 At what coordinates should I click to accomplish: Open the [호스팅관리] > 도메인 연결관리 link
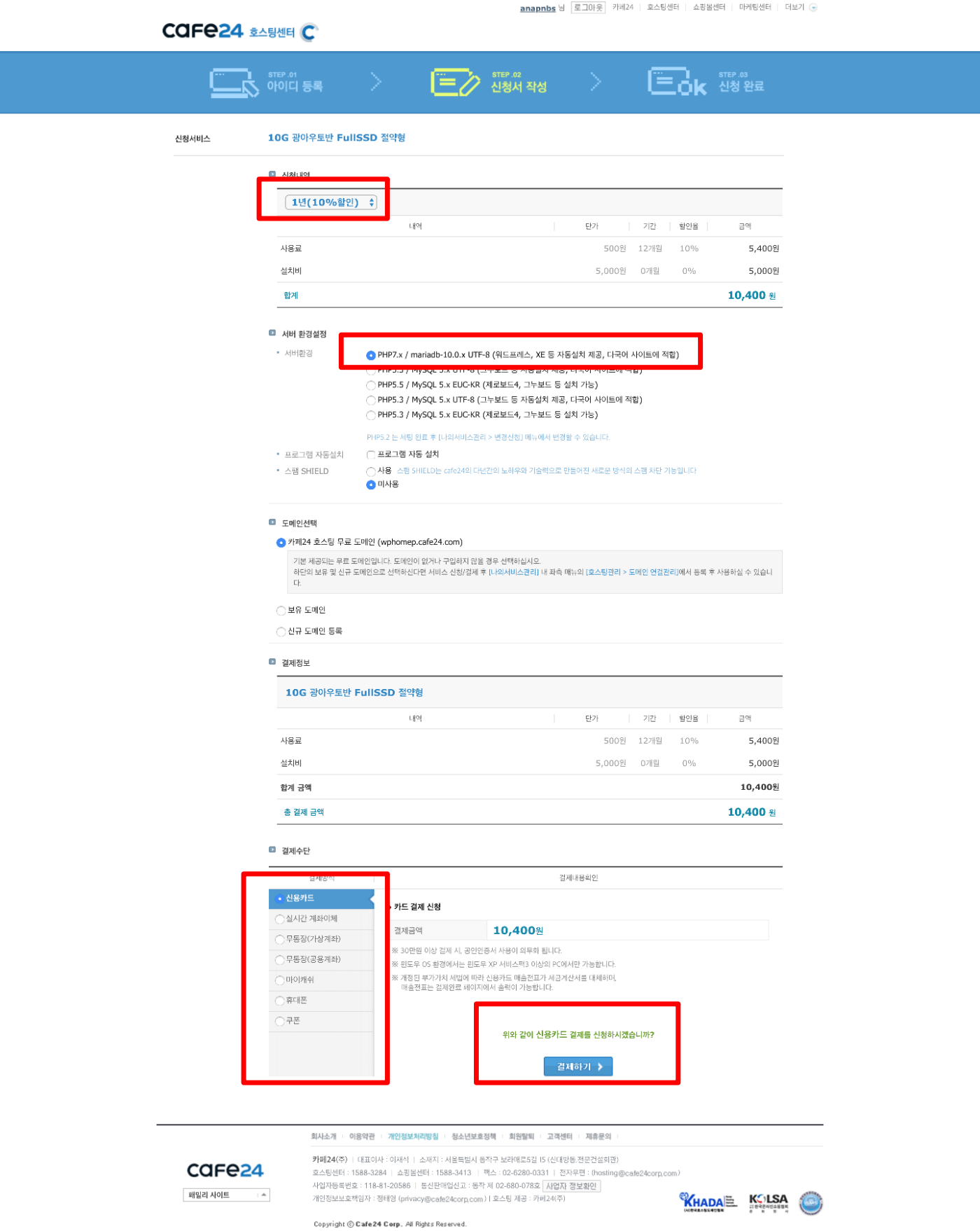pos(632,572)
